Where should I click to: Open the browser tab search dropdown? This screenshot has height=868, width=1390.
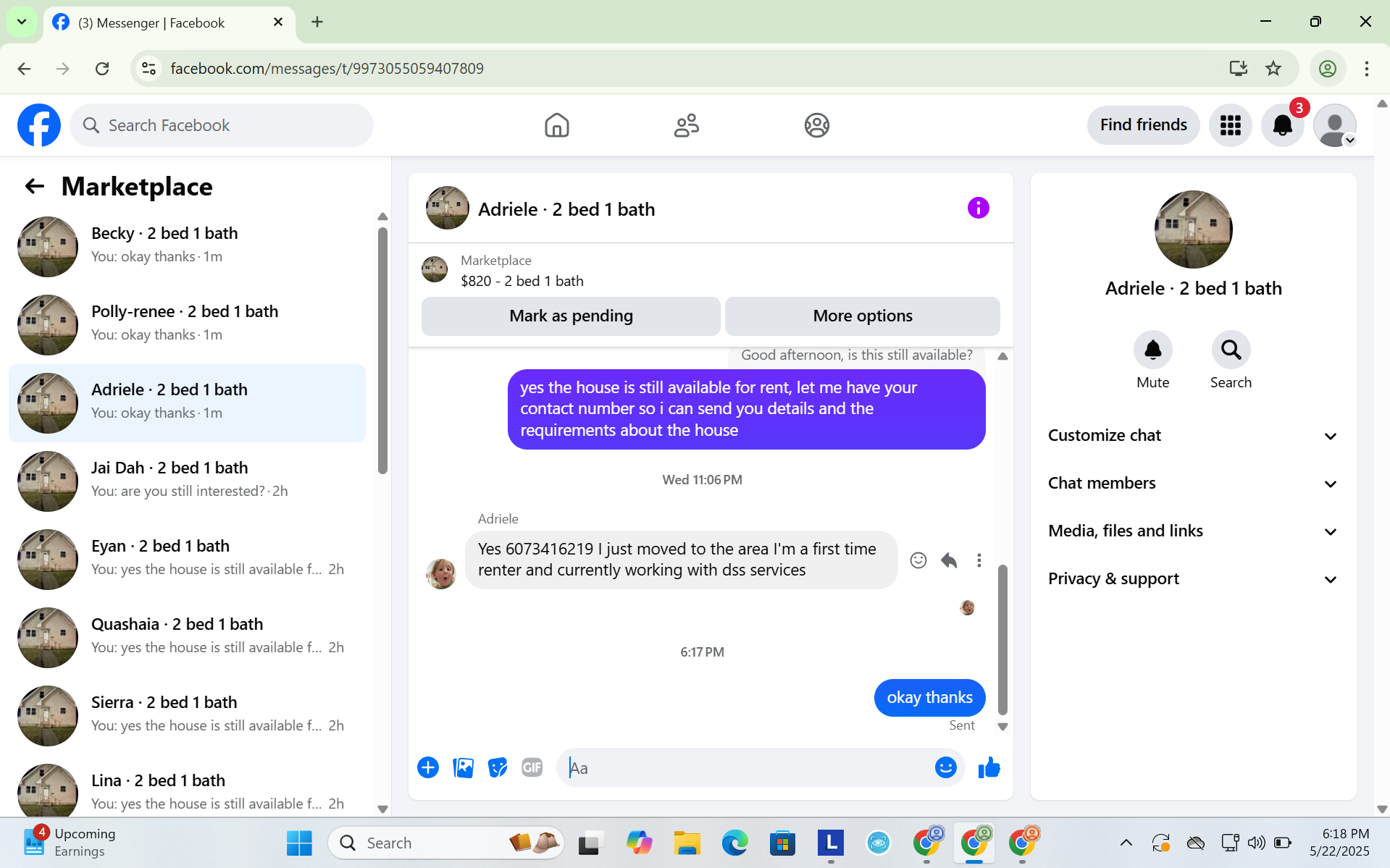click(22, 22)
